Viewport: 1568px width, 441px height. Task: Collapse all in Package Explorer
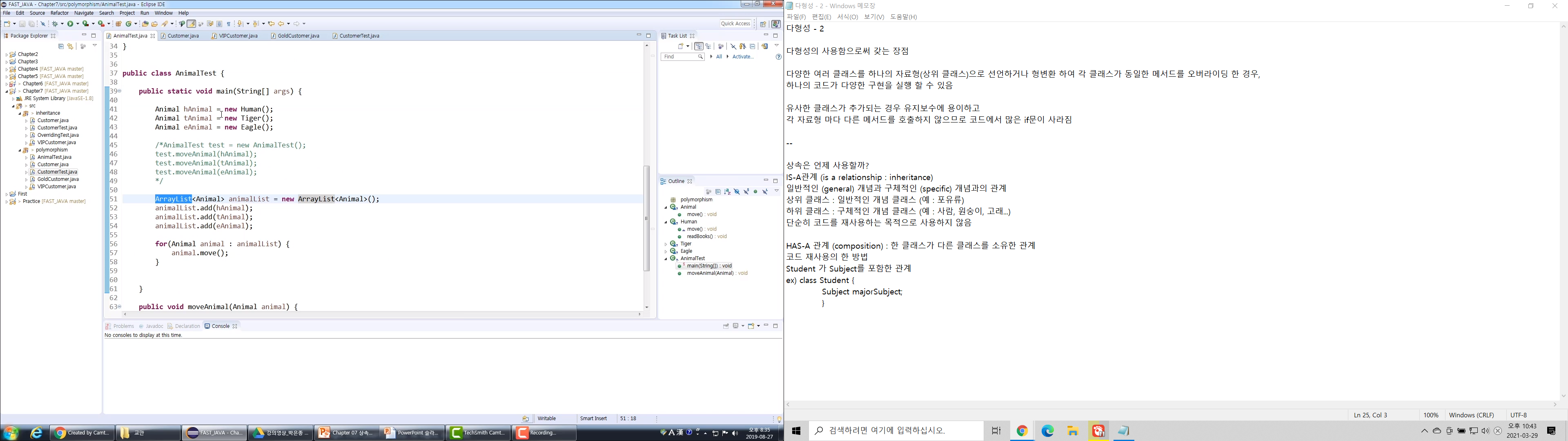(x=61, y=46)
